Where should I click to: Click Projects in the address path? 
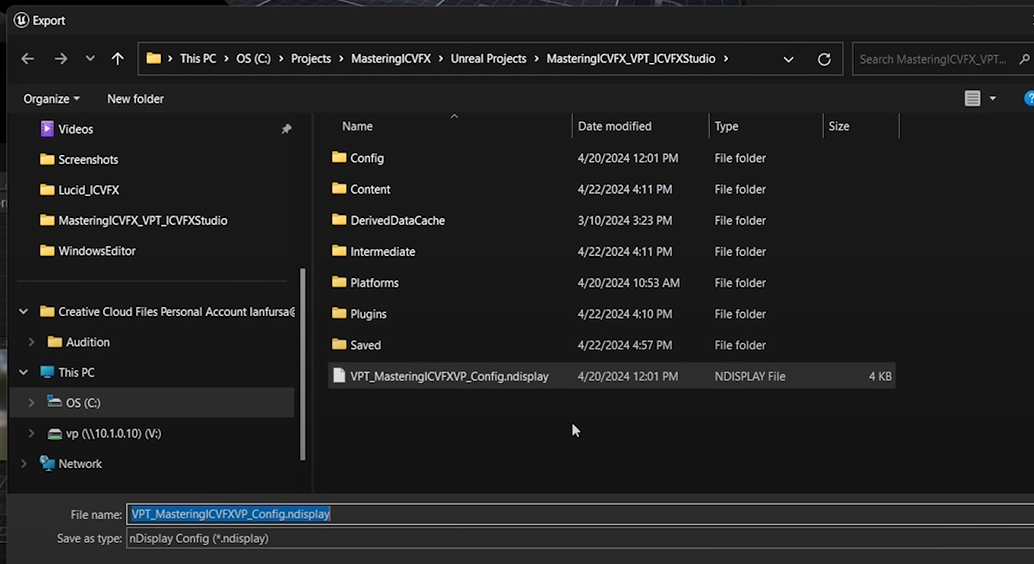coord(311,59)
